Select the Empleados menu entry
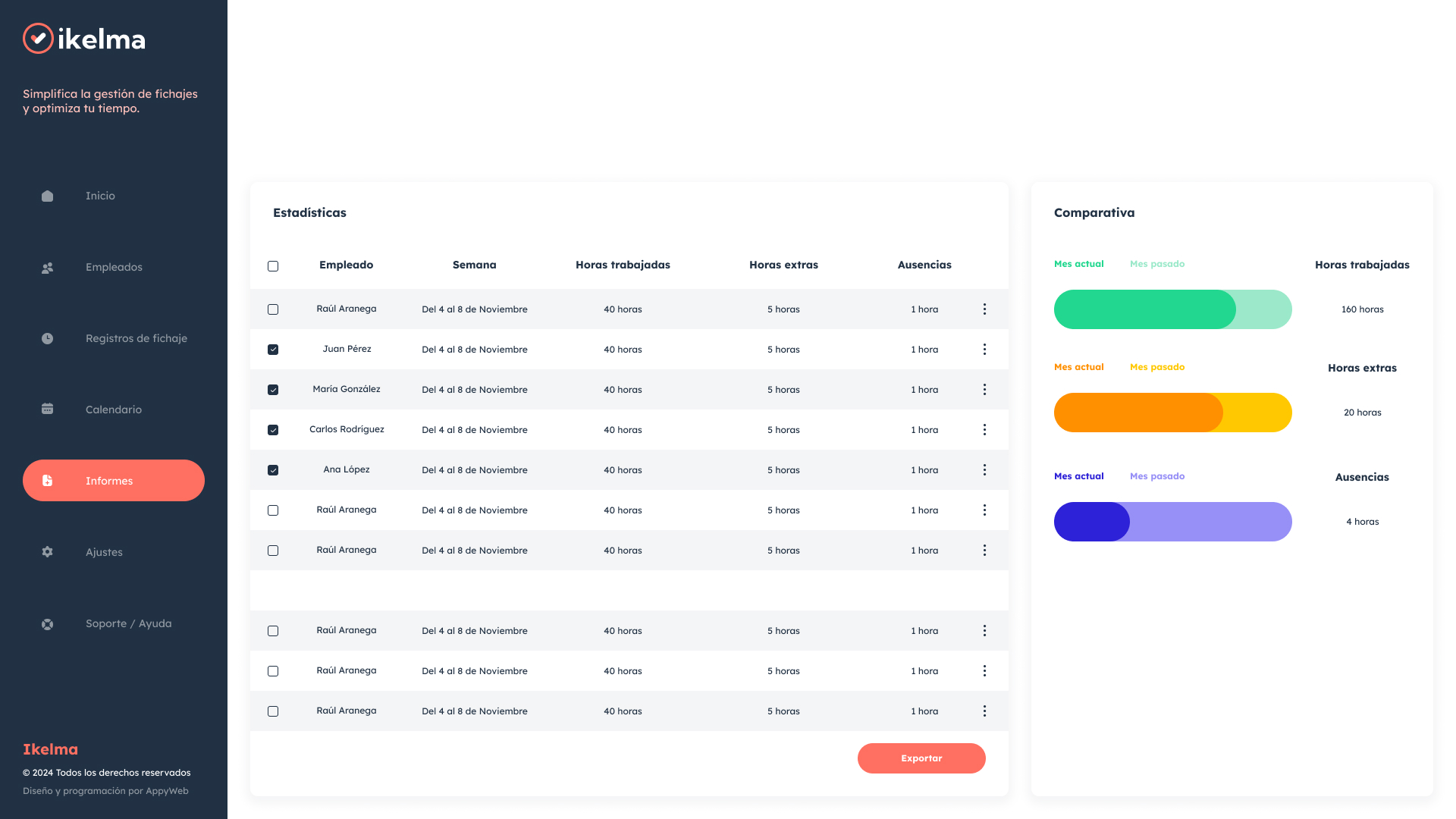Image resolution: width=1456 pixels, height=819 pixels. tap(114, 267)
